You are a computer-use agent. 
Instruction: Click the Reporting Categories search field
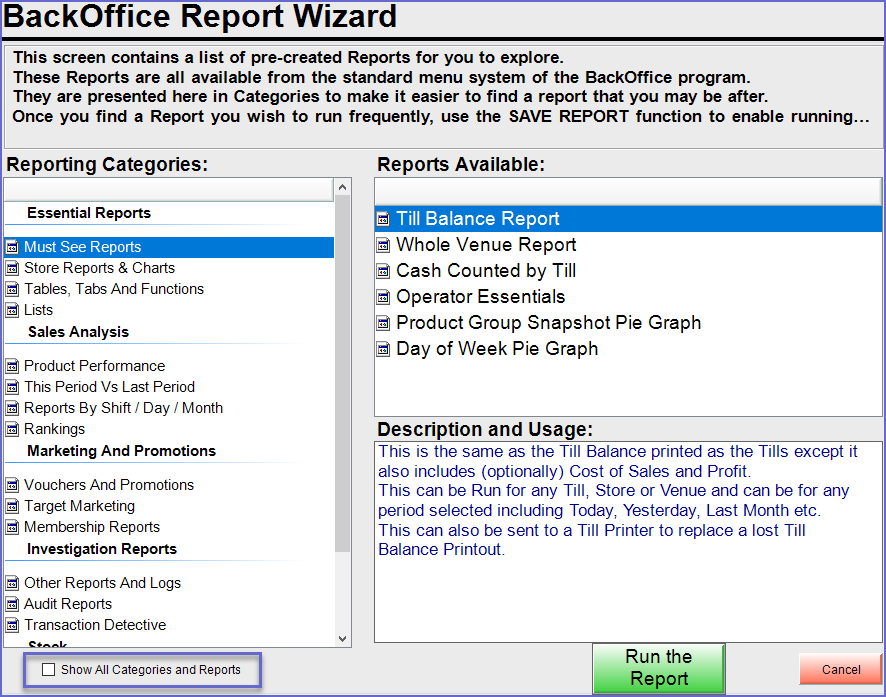point(168,189)
